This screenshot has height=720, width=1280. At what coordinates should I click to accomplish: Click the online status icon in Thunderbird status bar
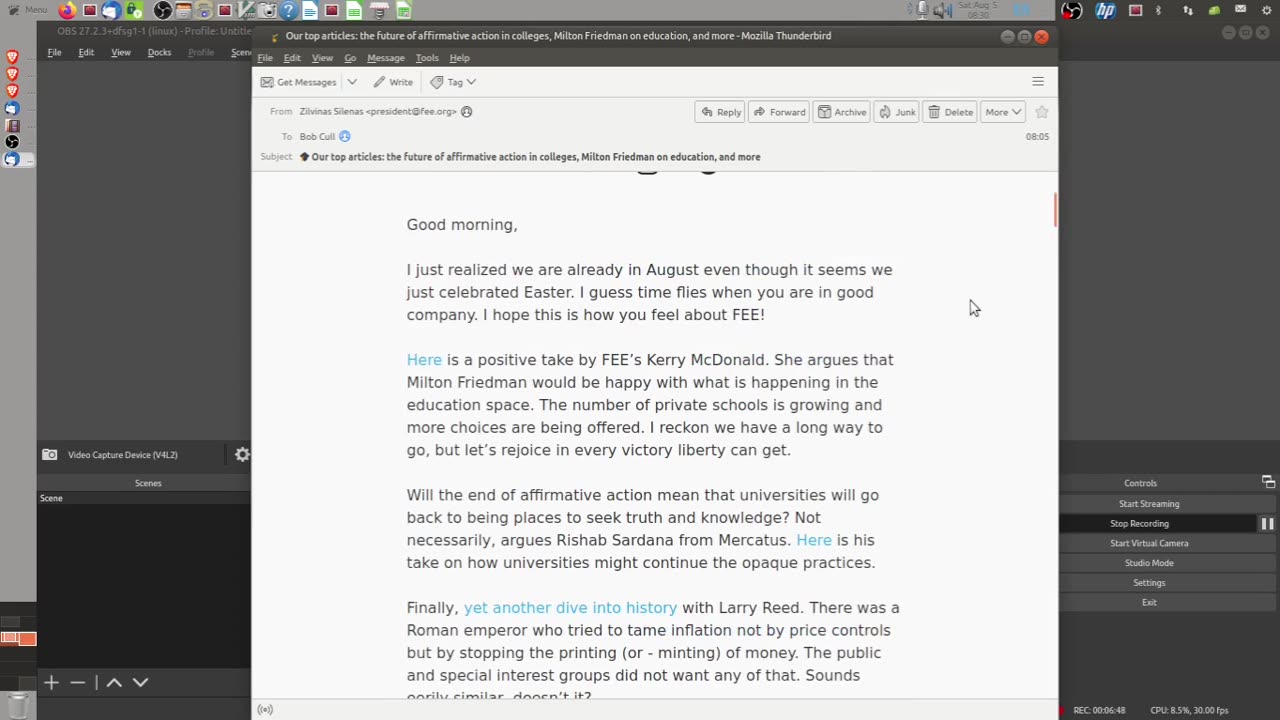coord(265,710)
